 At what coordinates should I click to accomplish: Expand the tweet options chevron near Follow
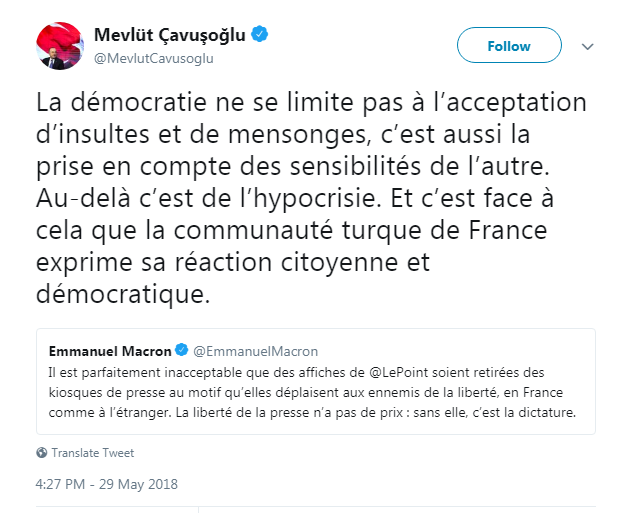[587, 46]
